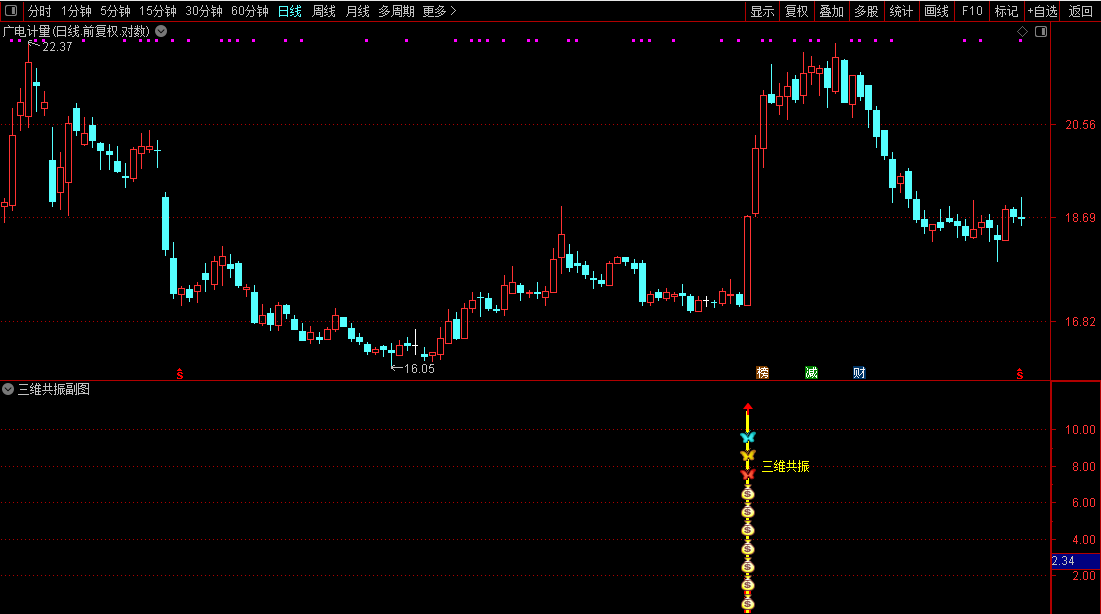Toggle the panel icon left of 分时
Screen dimensions: 1101x614
coord(11,11)
